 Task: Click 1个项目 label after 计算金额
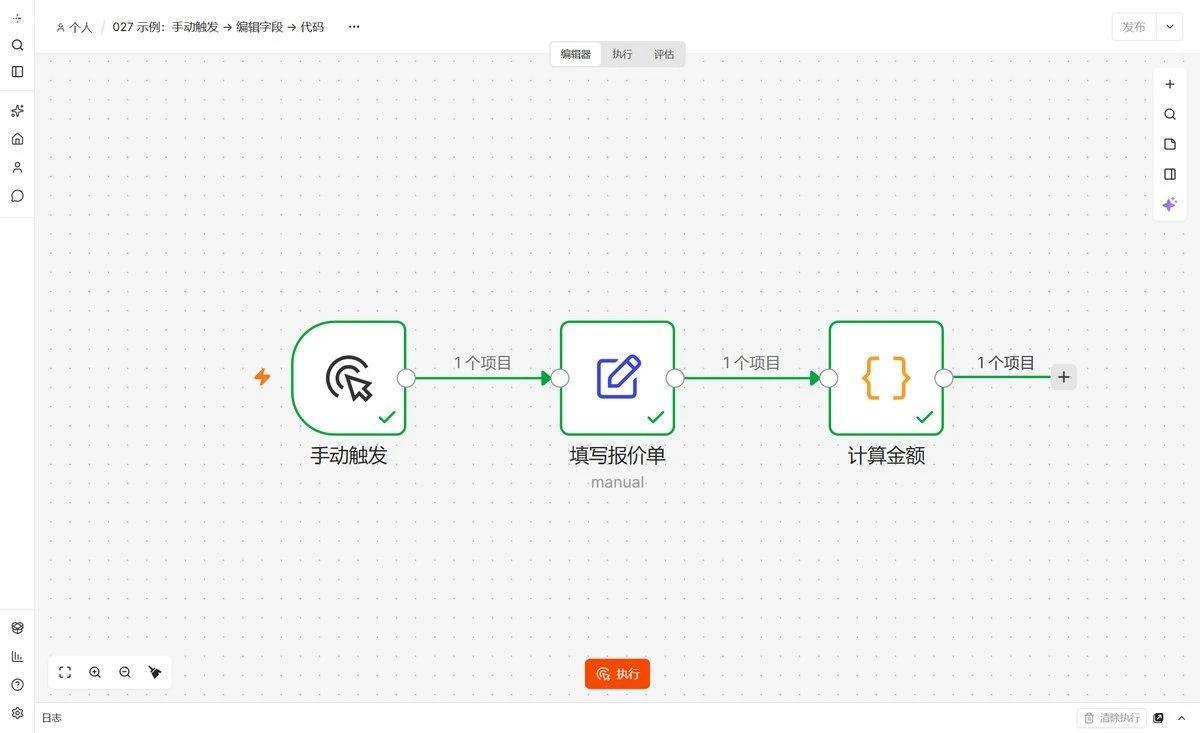tap(1006, 363)
